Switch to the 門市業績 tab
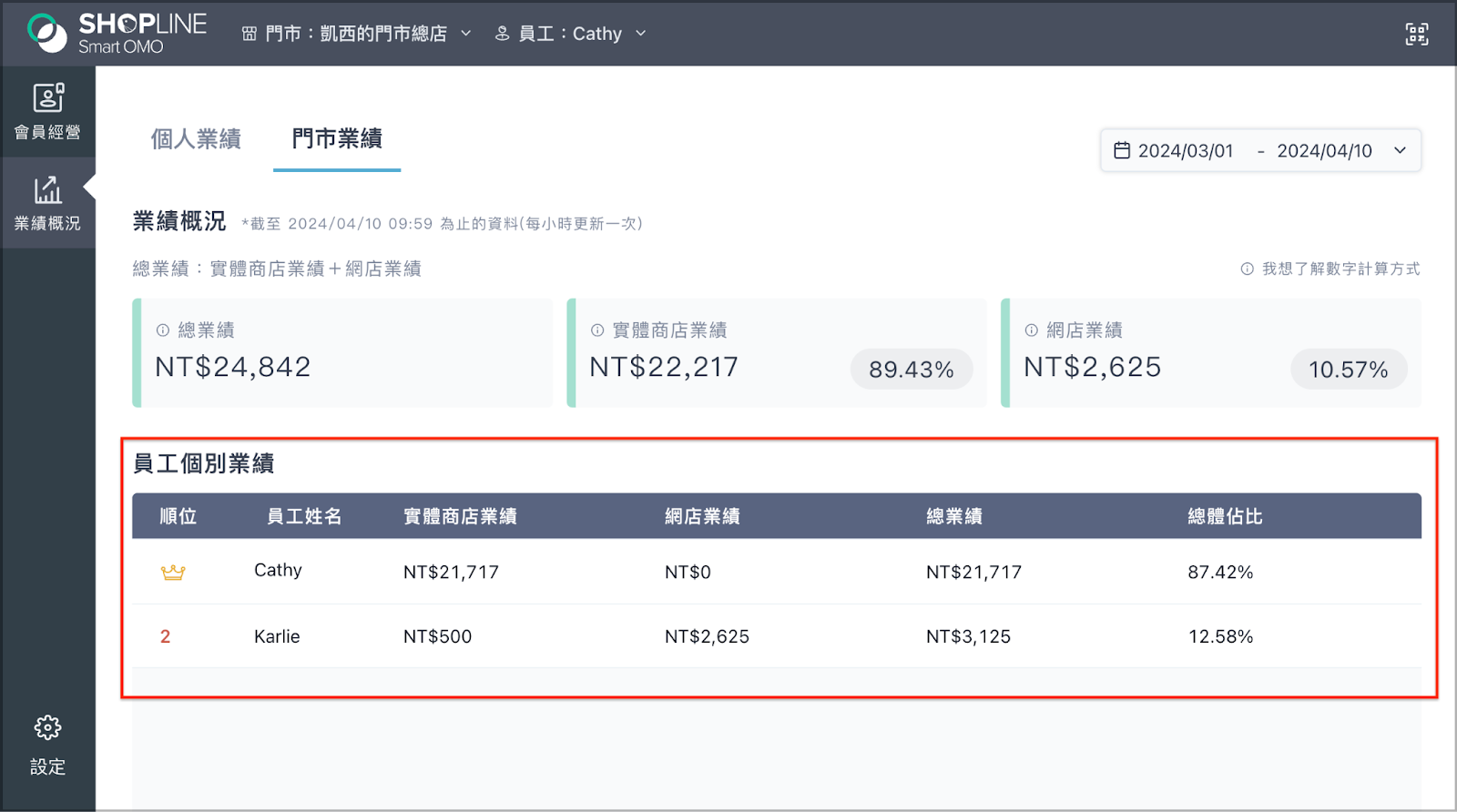The width and height of the screenshot is (1457, 812). click(337, 138)
